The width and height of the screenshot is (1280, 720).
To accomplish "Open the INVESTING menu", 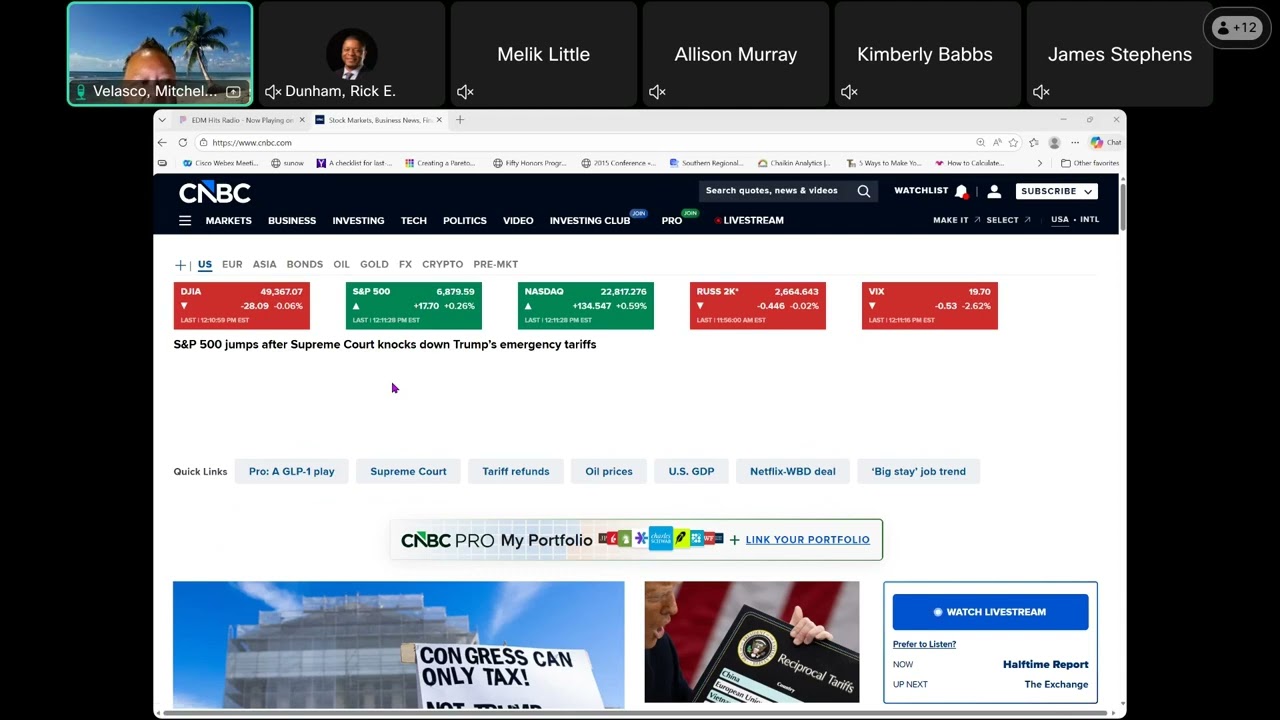I will (358, 221).
